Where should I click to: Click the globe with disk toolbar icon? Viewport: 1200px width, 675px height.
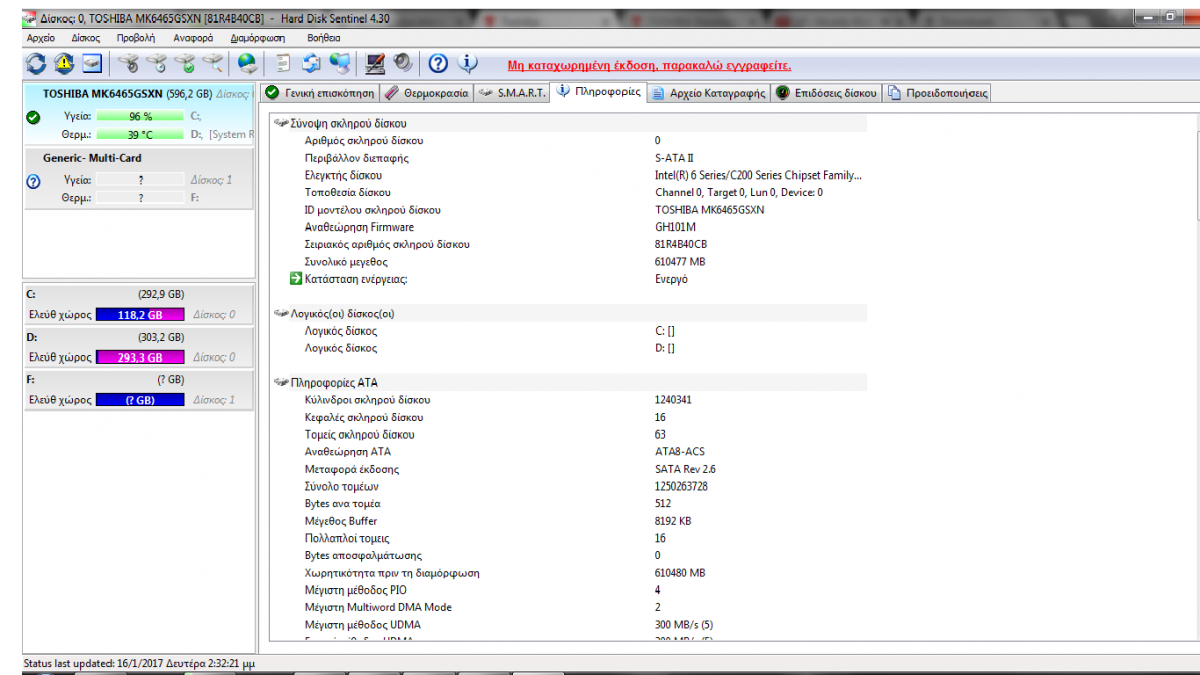[x=247, y=63]
